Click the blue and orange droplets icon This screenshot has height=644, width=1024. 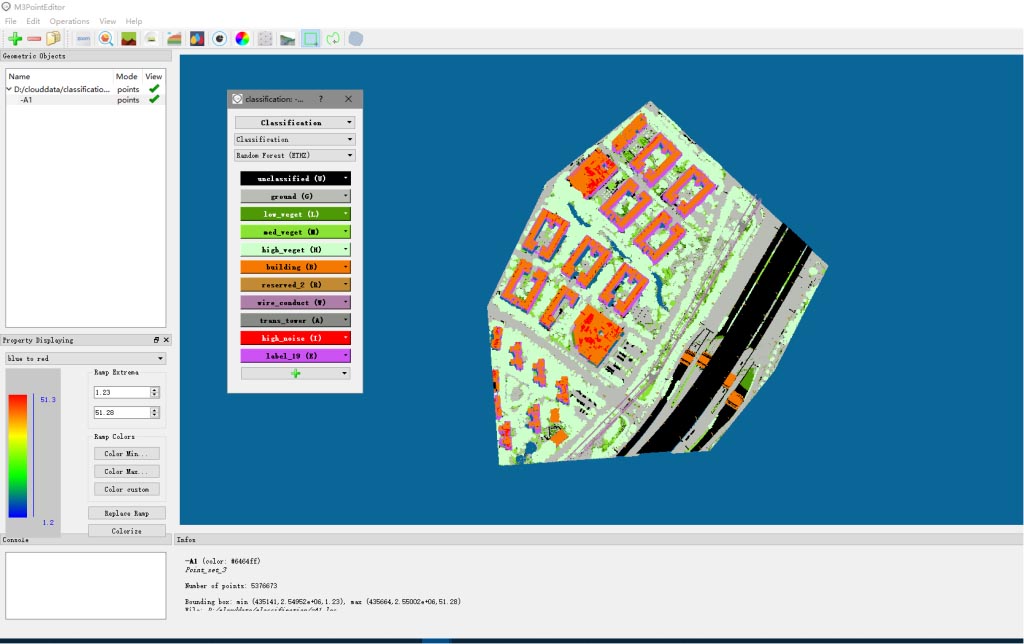(197, 39)
